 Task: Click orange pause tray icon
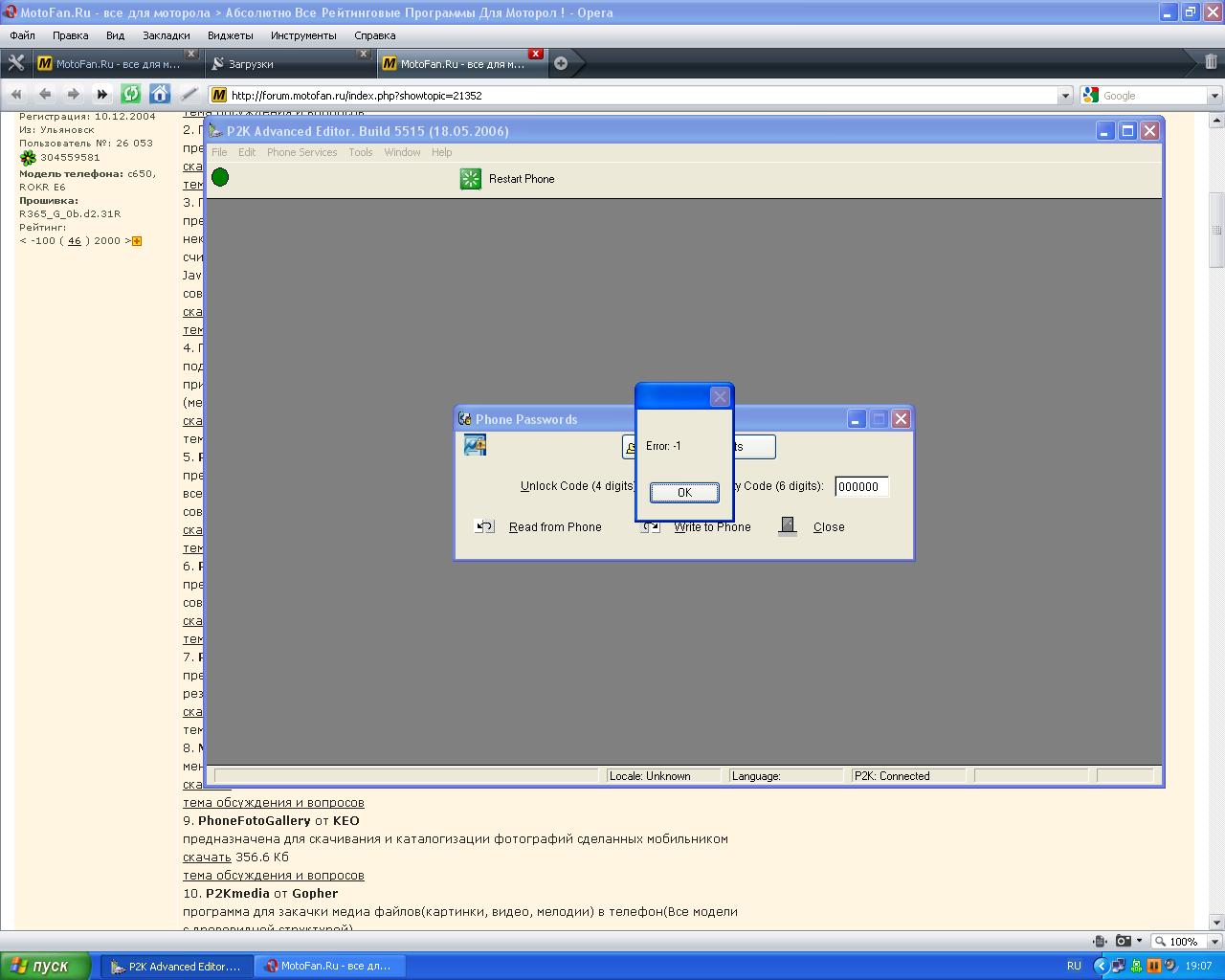(x=1153, y=967)
